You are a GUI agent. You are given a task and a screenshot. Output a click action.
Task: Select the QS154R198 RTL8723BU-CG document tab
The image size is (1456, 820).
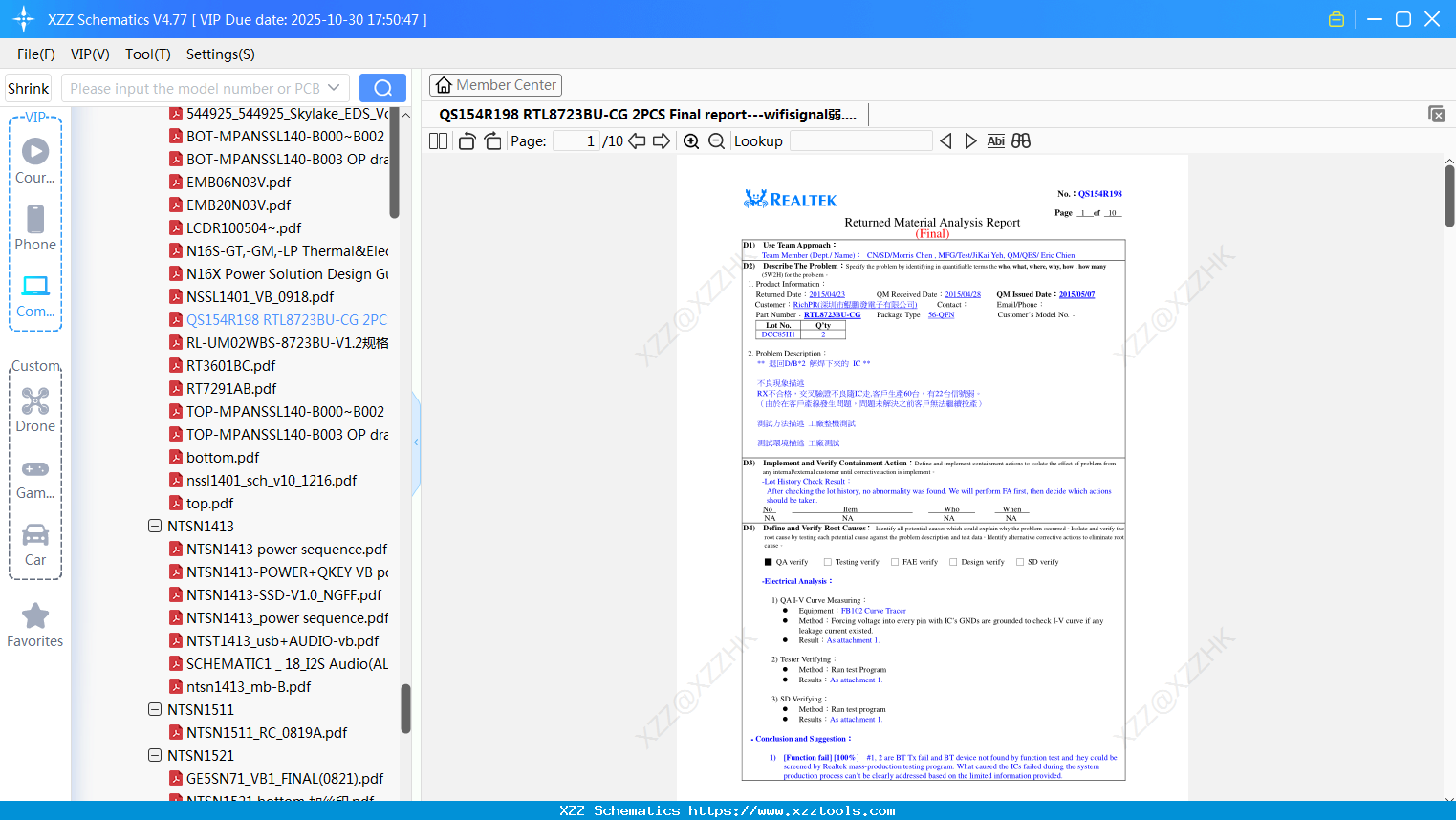pos(647,115)
